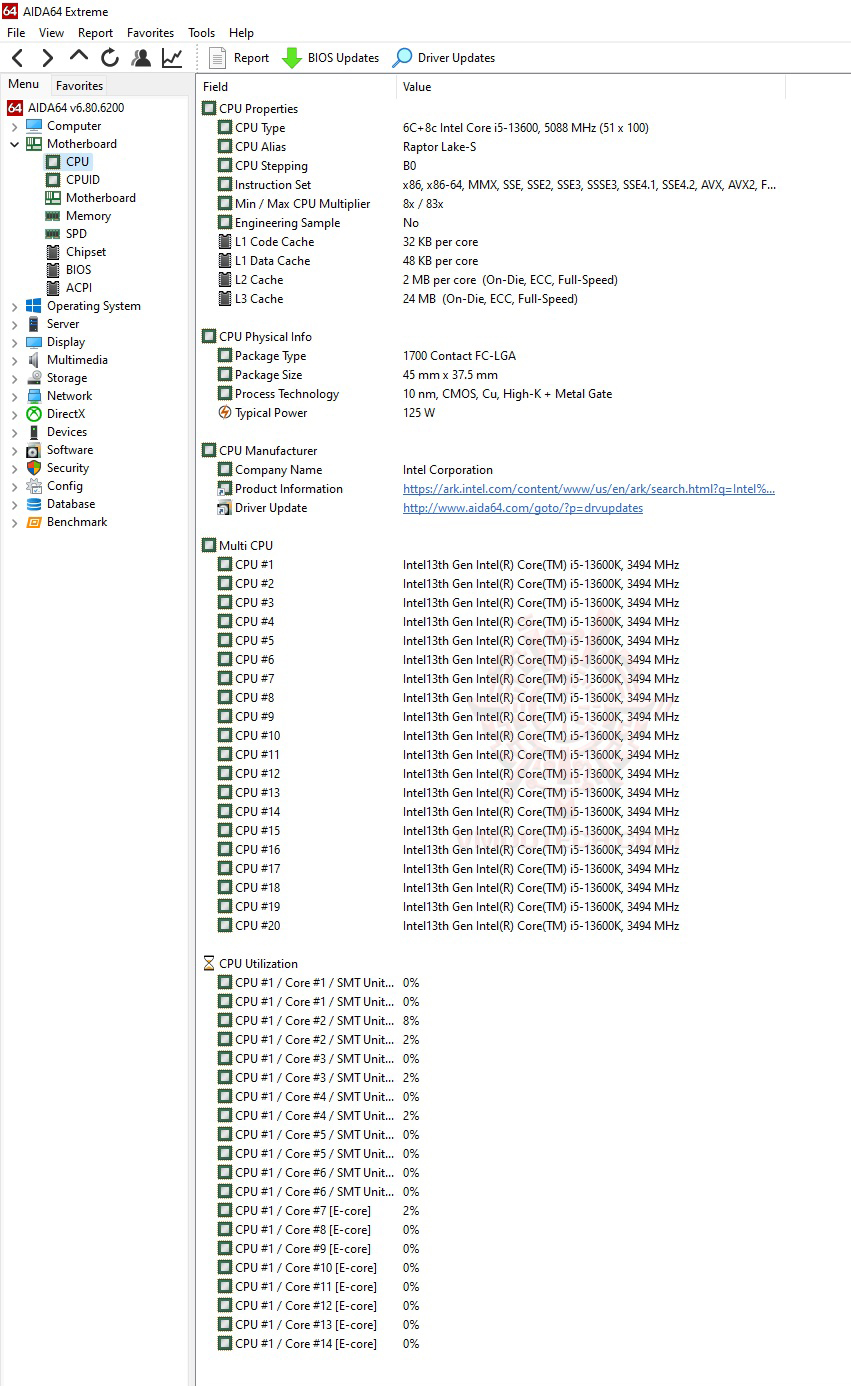Image resolution: width=851 pixels, height=1386 pixels.
Task: Click the Database icon in tree
Action: click(34, 504)
